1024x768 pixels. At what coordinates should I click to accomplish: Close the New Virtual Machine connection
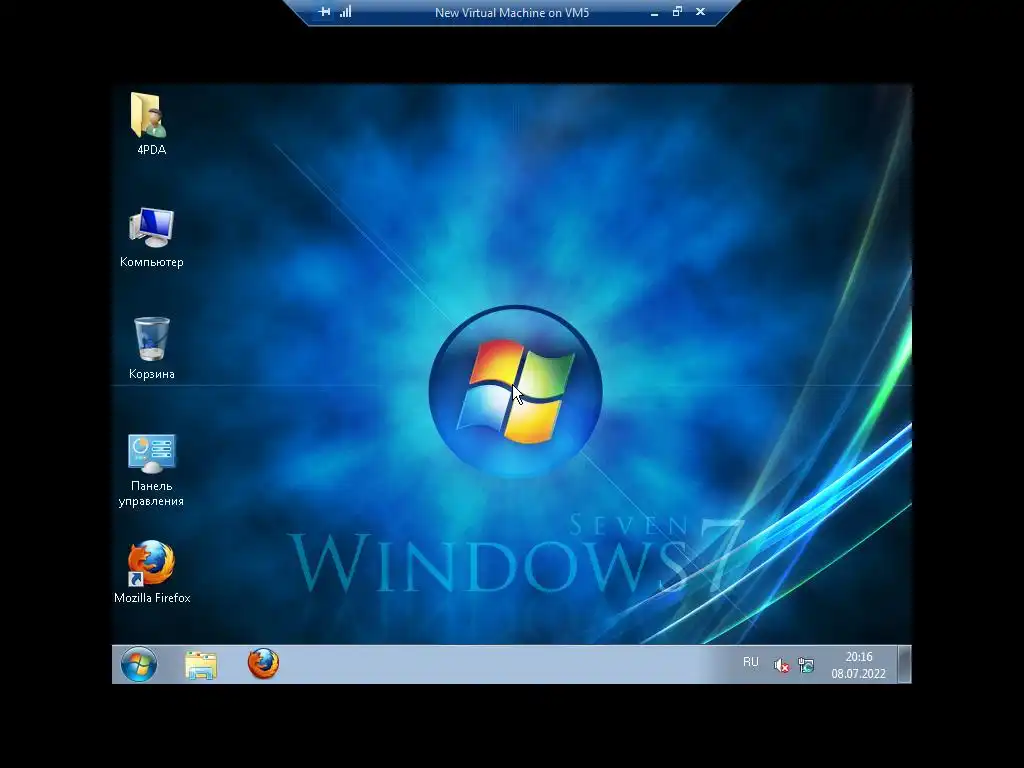(x=700, y=11)
